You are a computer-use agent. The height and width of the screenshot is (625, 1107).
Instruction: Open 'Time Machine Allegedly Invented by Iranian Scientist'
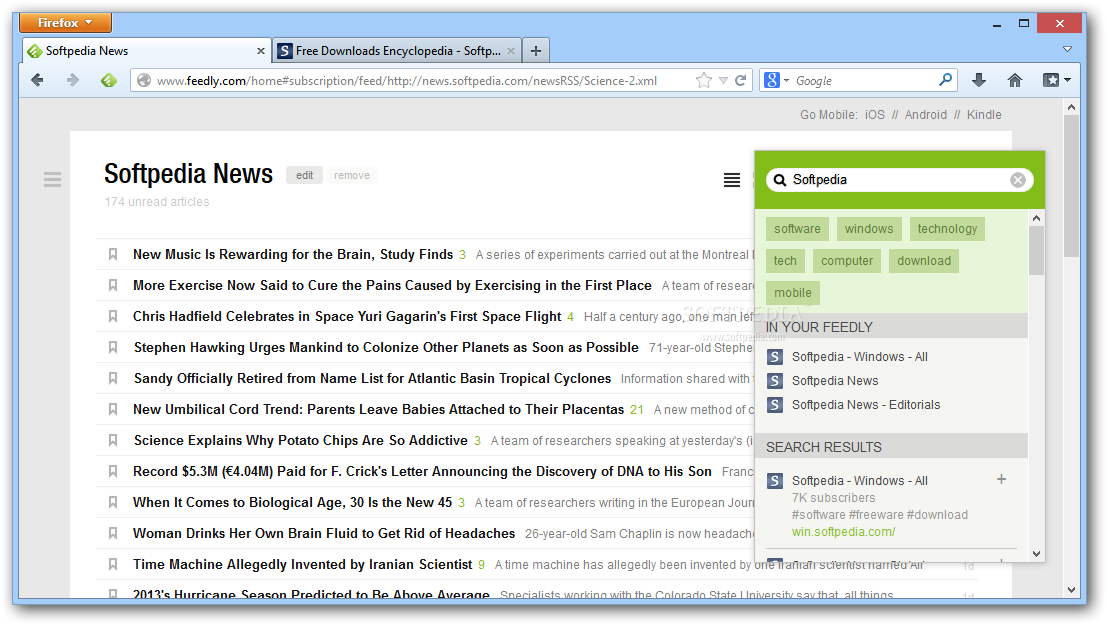click(x=302, y=564)
